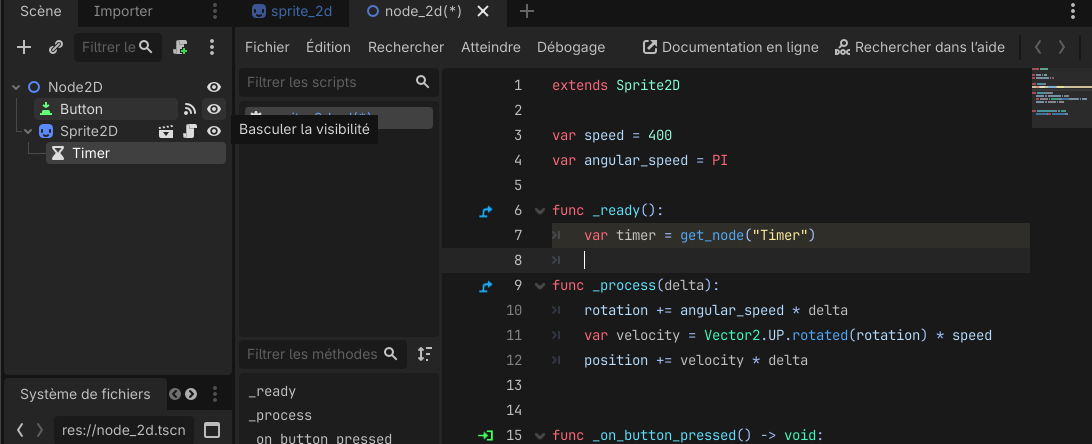Go back in the filesystem path history
The image size is (1092, 444).
click(20, 430)
